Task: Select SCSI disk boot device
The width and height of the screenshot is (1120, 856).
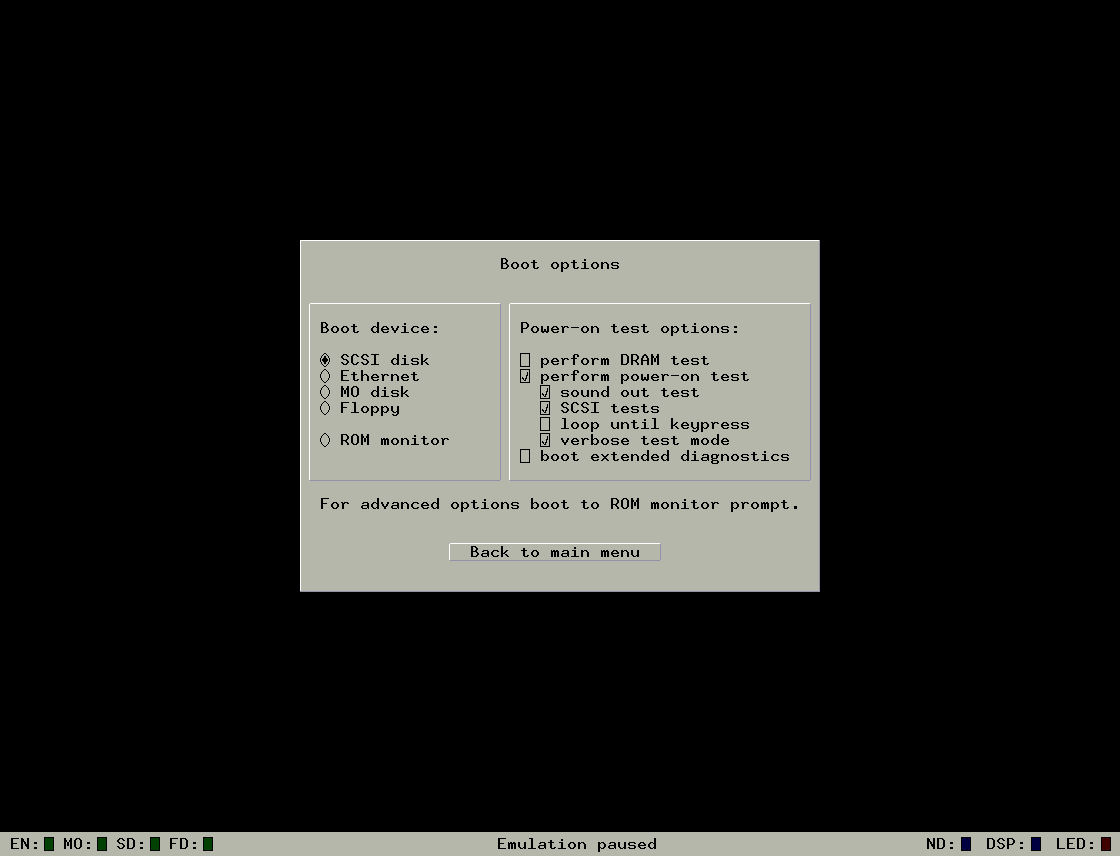Action: pos(325,359)
